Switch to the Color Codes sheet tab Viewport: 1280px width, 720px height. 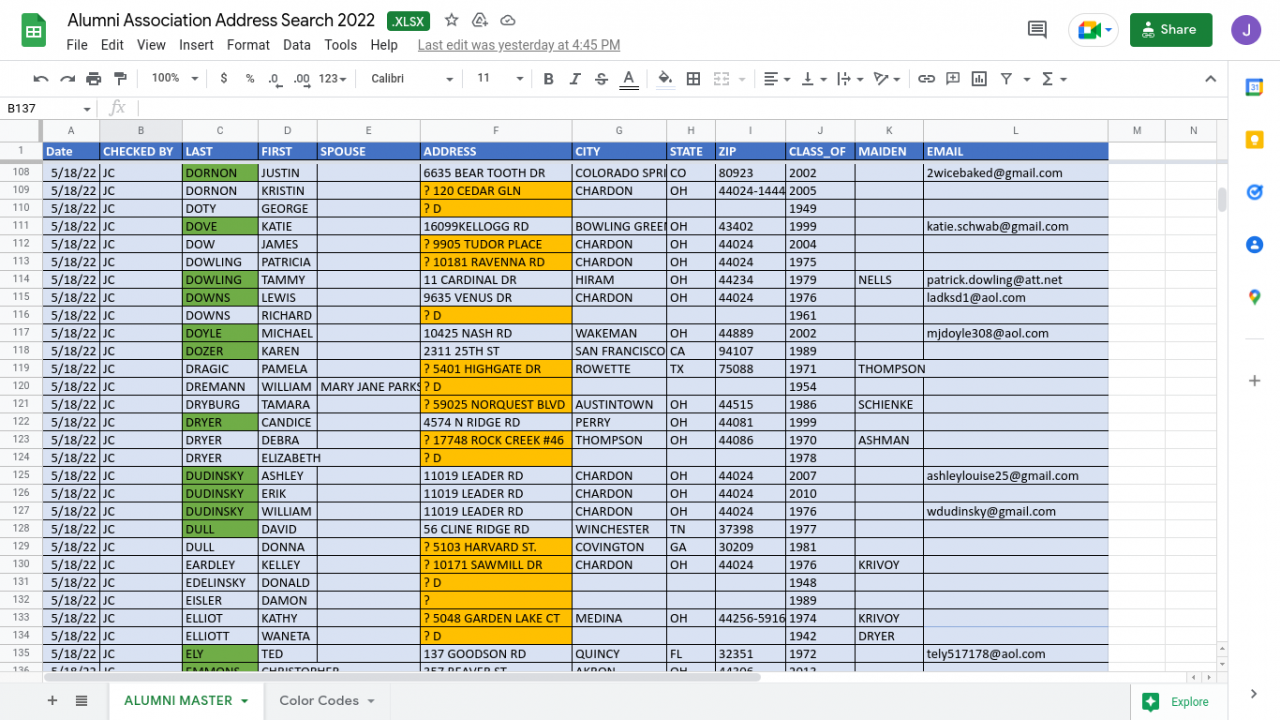[326, 701]
